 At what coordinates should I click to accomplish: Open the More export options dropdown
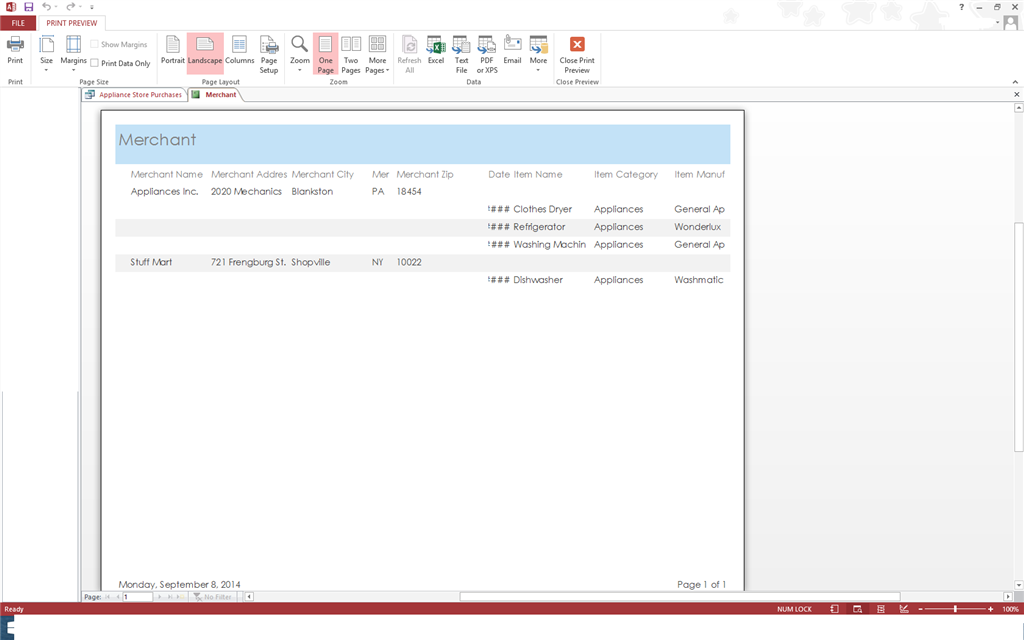click(x=538, y=54)
